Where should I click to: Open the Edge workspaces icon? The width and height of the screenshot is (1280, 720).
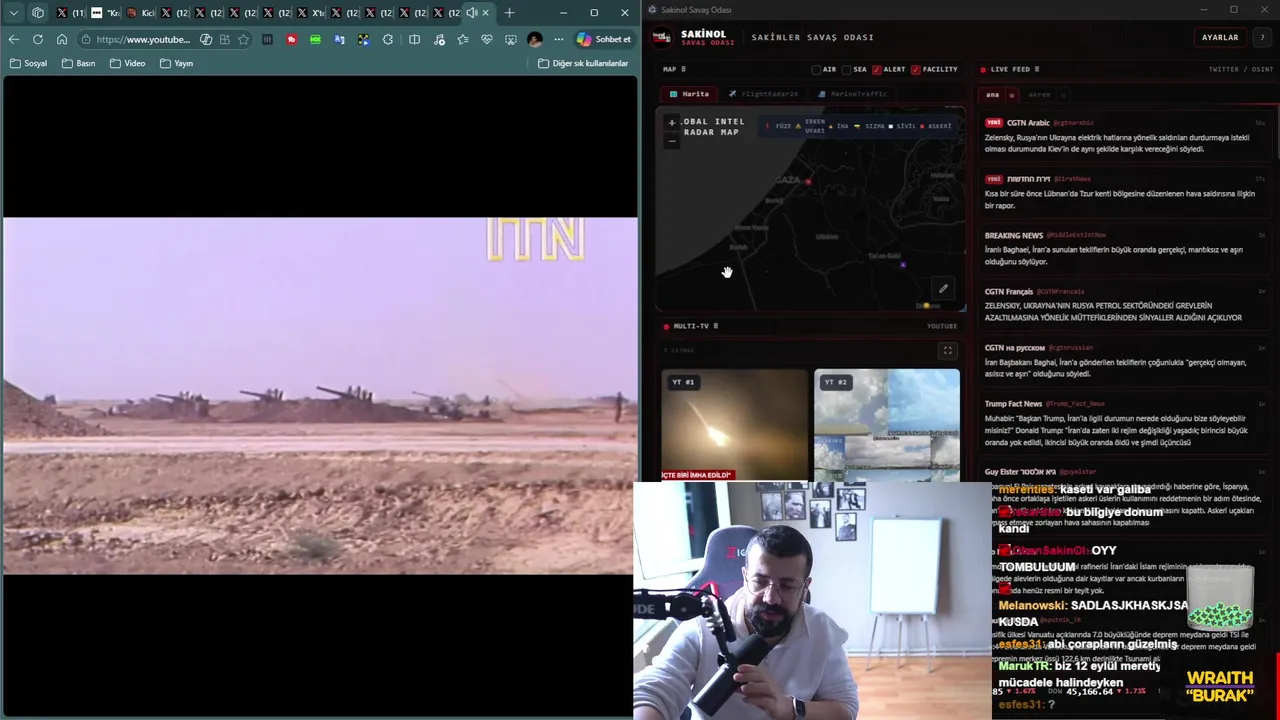[38, 12]
